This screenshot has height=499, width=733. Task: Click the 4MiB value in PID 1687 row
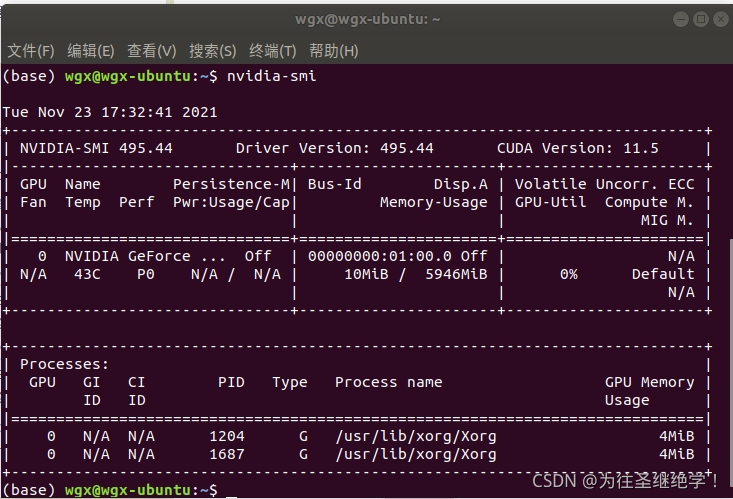(x=677, y=455)
